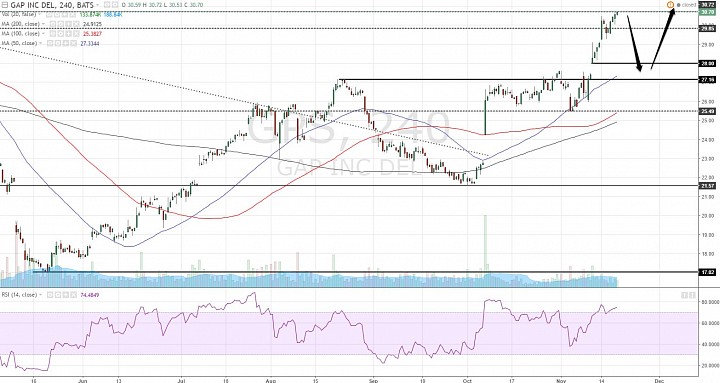Open format settings icon for Vol (20, false)
This screenshot has width=720, height=383.
[56, 14]
